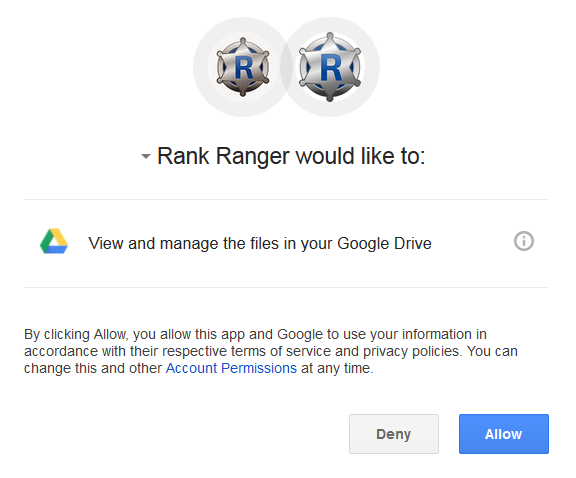Click the Google Drive permission row

[x=286, y=243]
